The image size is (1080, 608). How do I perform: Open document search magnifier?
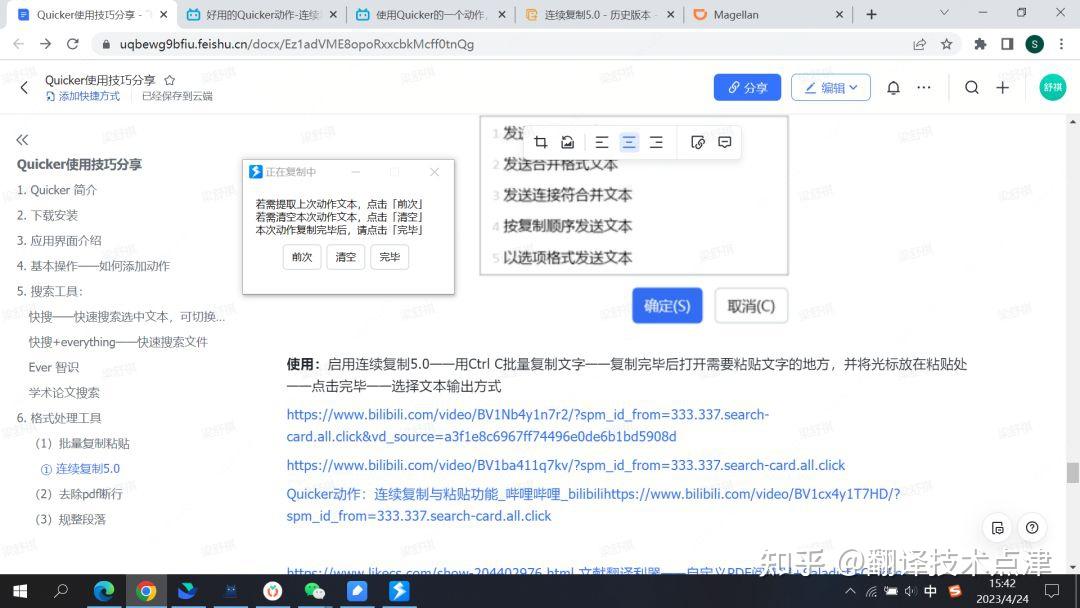pos(972,87)
